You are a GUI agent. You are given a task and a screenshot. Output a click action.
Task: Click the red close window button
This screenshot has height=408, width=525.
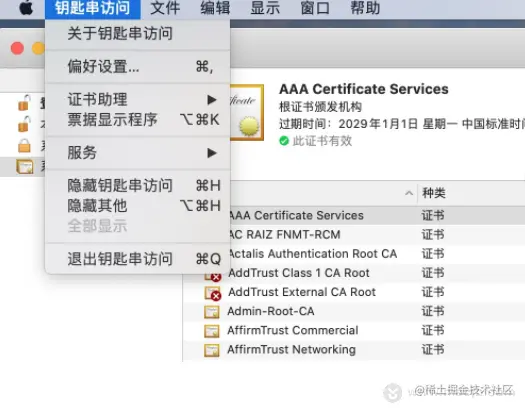pos(17,48)
